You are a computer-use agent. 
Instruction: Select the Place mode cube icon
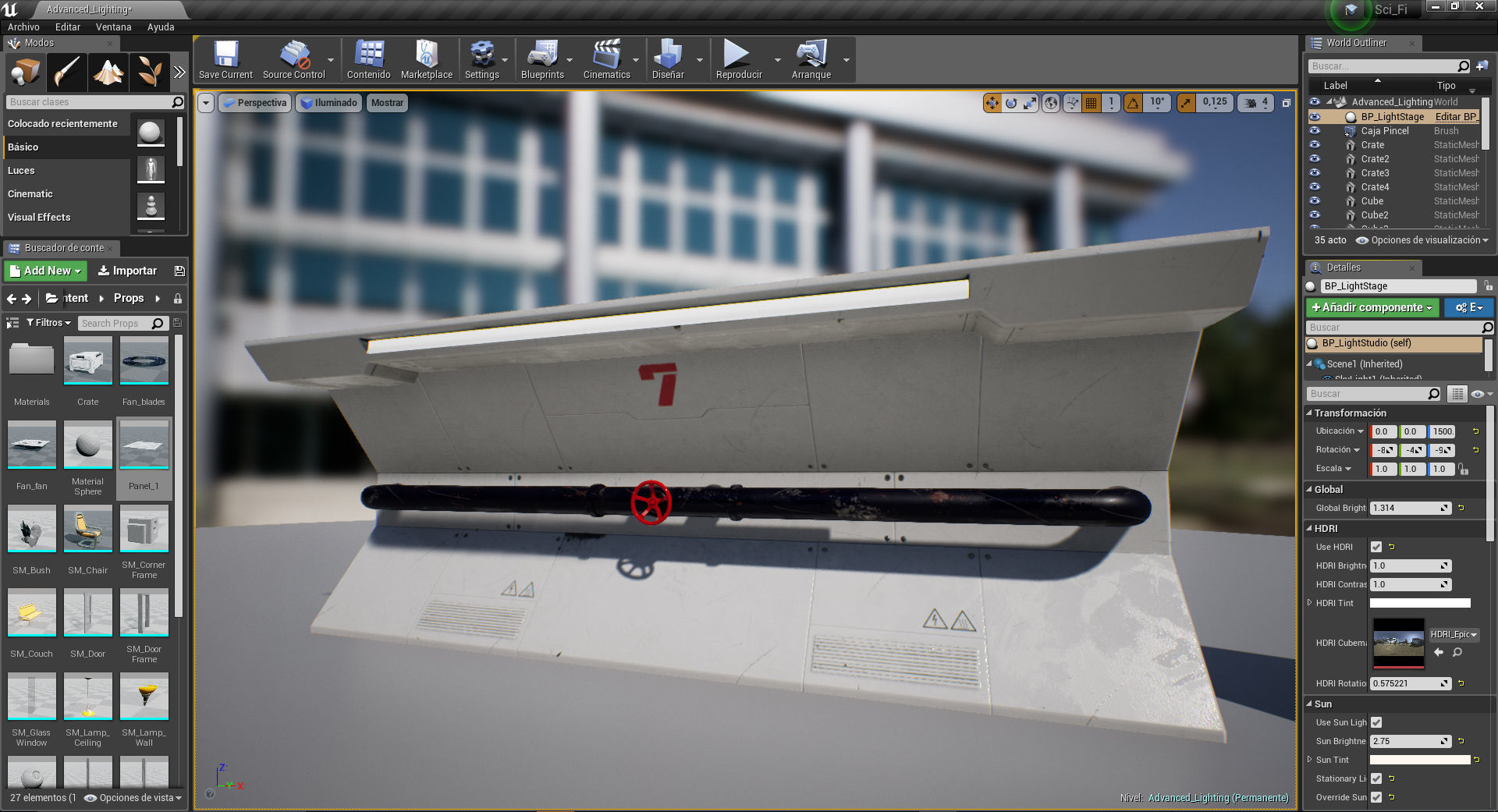(25, 73)
